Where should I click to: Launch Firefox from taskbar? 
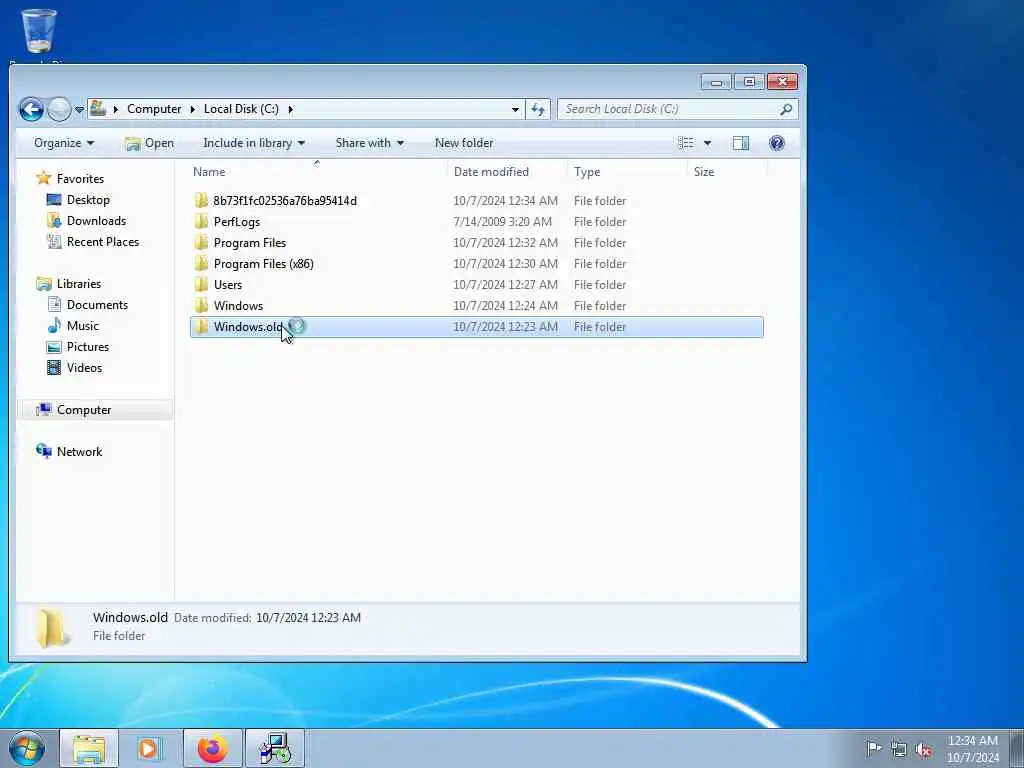(x=212, y=749)
